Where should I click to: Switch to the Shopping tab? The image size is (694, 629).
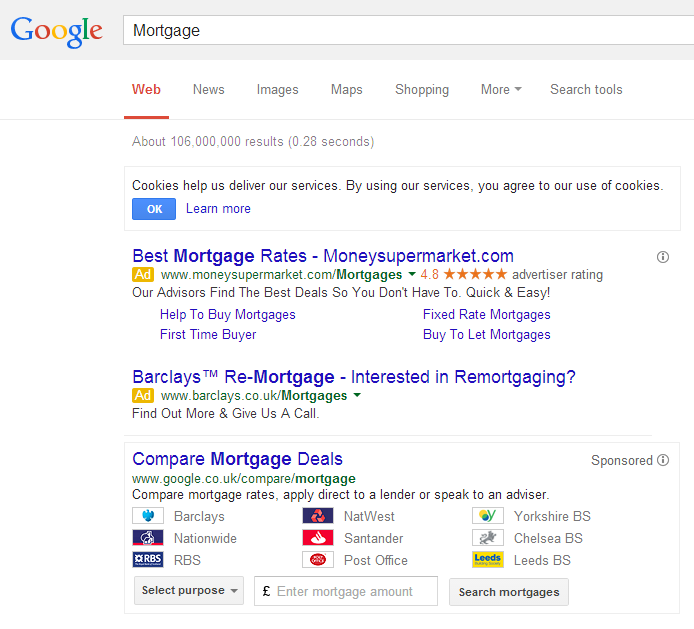(422, 89)
